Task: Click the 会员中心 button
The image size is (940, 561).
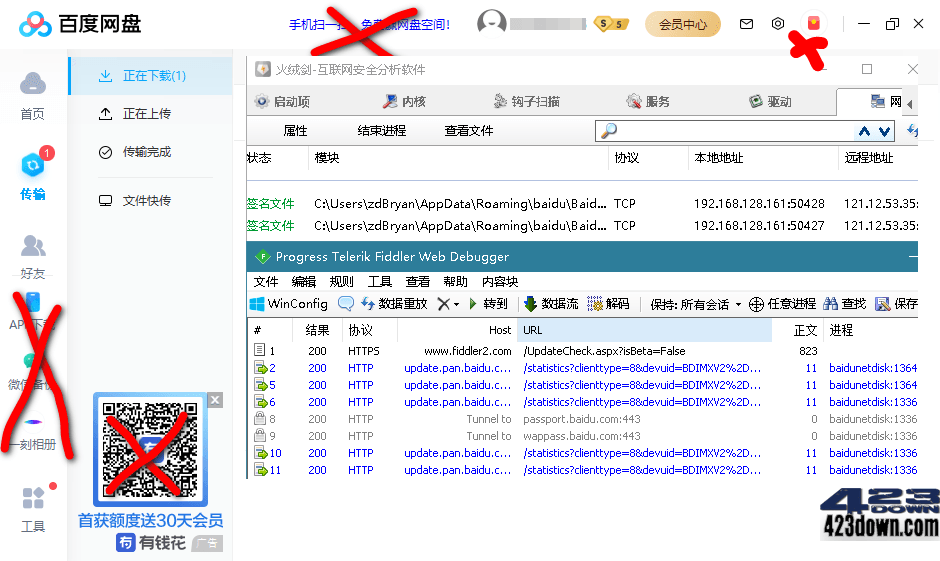Action: (683, 24)
